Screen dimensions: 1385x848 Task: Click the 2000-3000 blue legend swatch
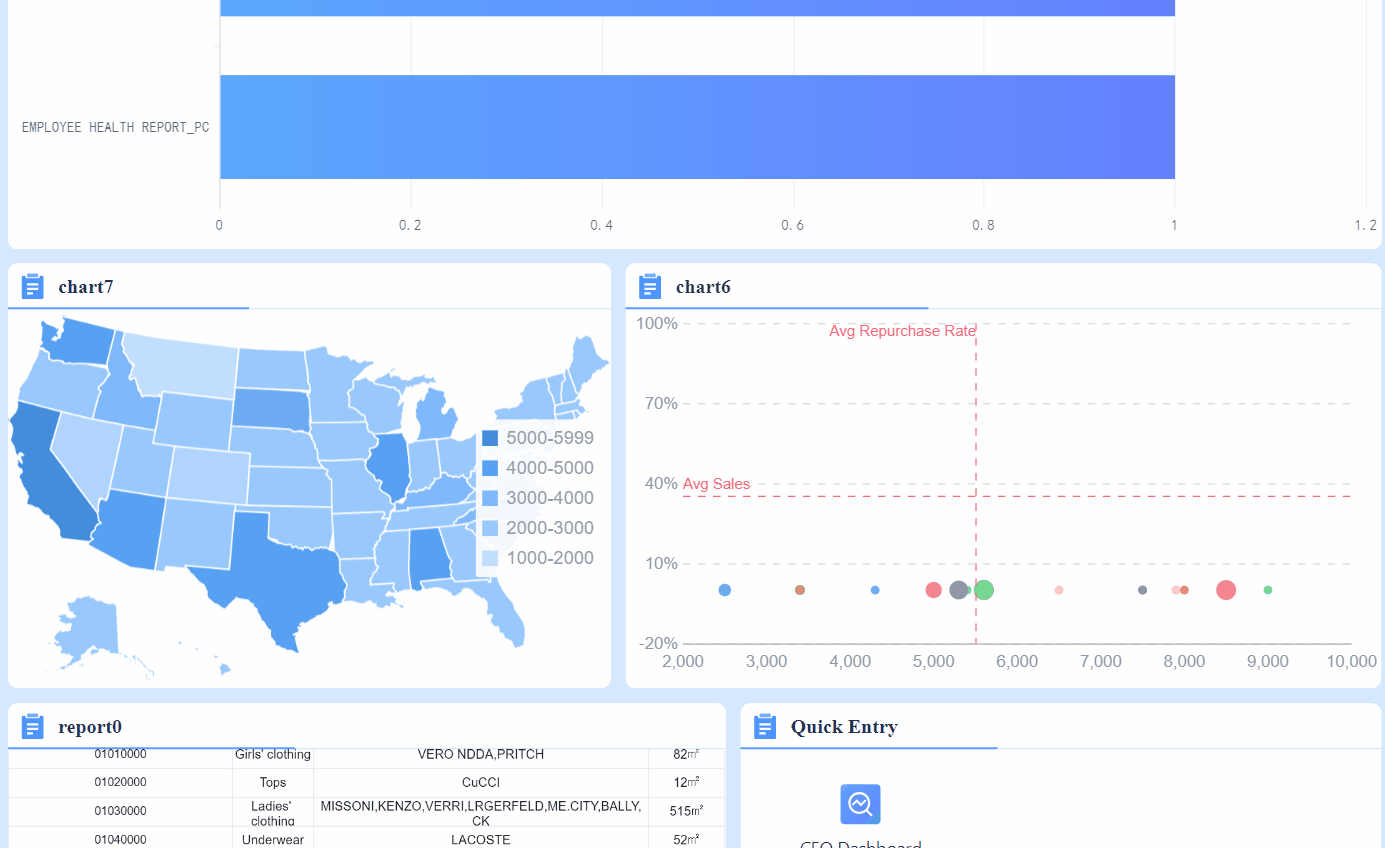(x=490, y=528)
